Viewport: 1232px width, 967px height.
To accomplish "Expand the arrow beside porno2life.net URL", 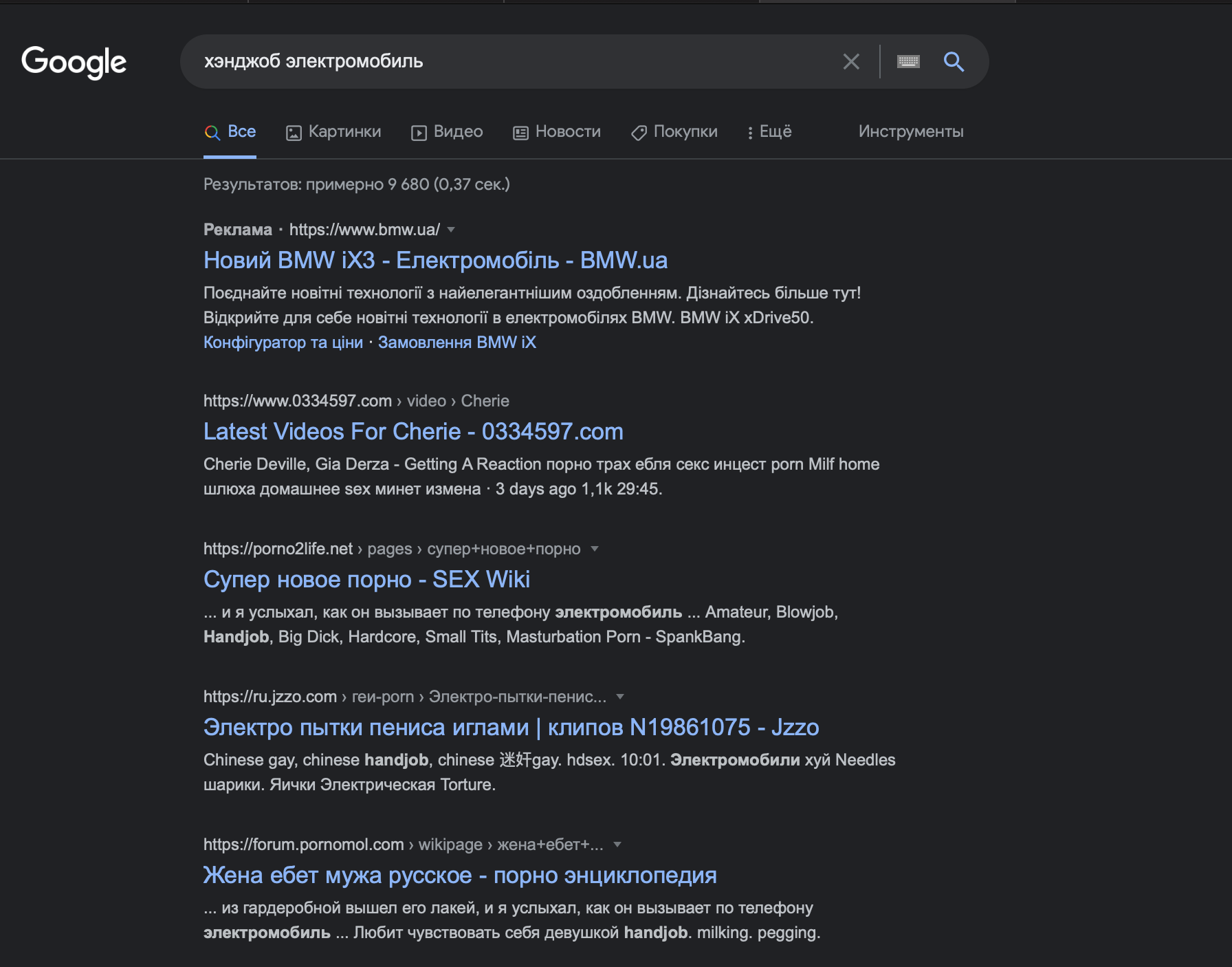I will tap(595, 549).
